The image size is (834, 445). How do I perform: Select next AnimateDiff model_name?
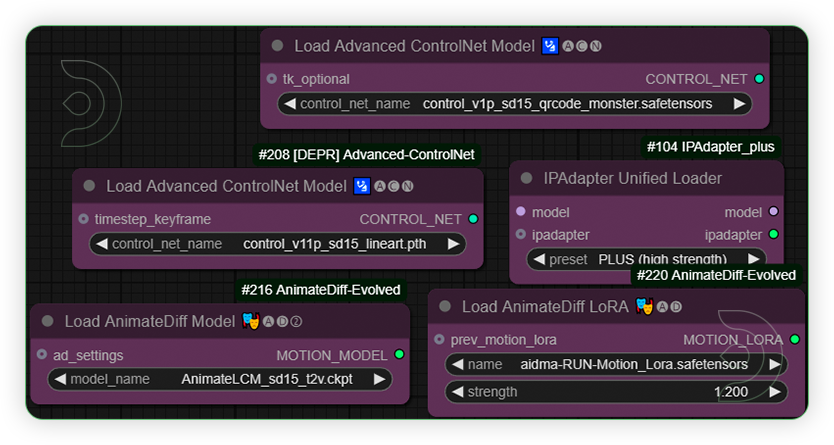(x=379, y=379)
